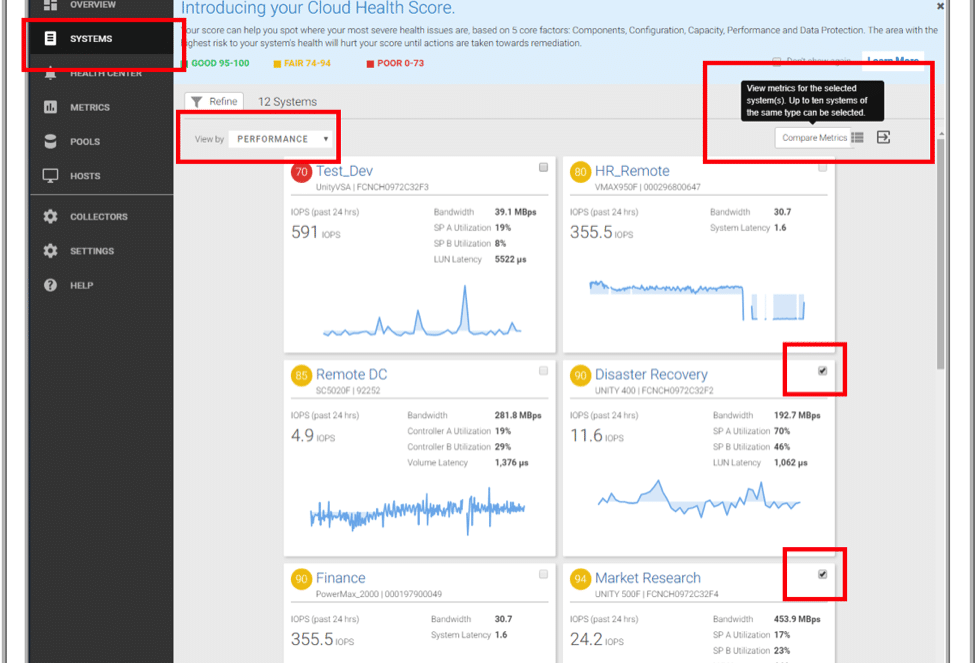Screen dimensions: 975x663
Task: Select the Finance system checkbox
Action: [x=543, y=574]
